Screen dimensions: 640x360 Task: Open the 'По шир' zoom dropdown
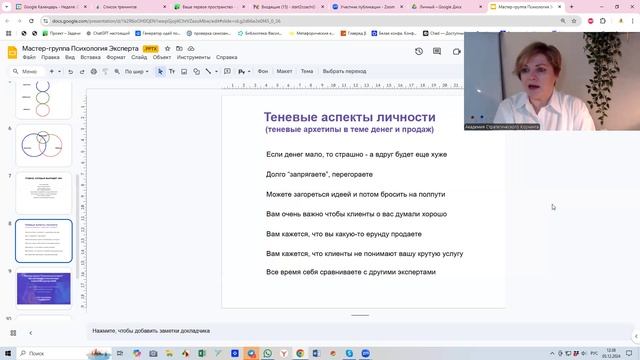click(137, 71)
